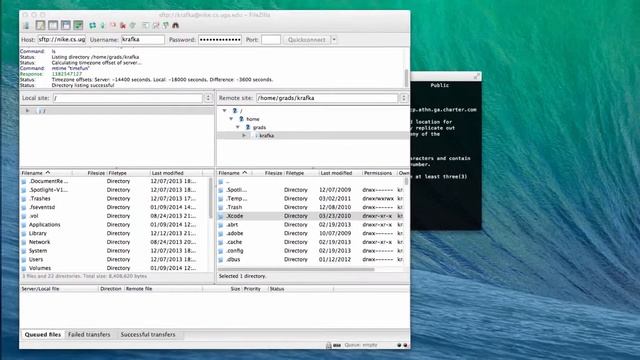
Task: Select 'System' in the local file list
Action: click(38, 251)
